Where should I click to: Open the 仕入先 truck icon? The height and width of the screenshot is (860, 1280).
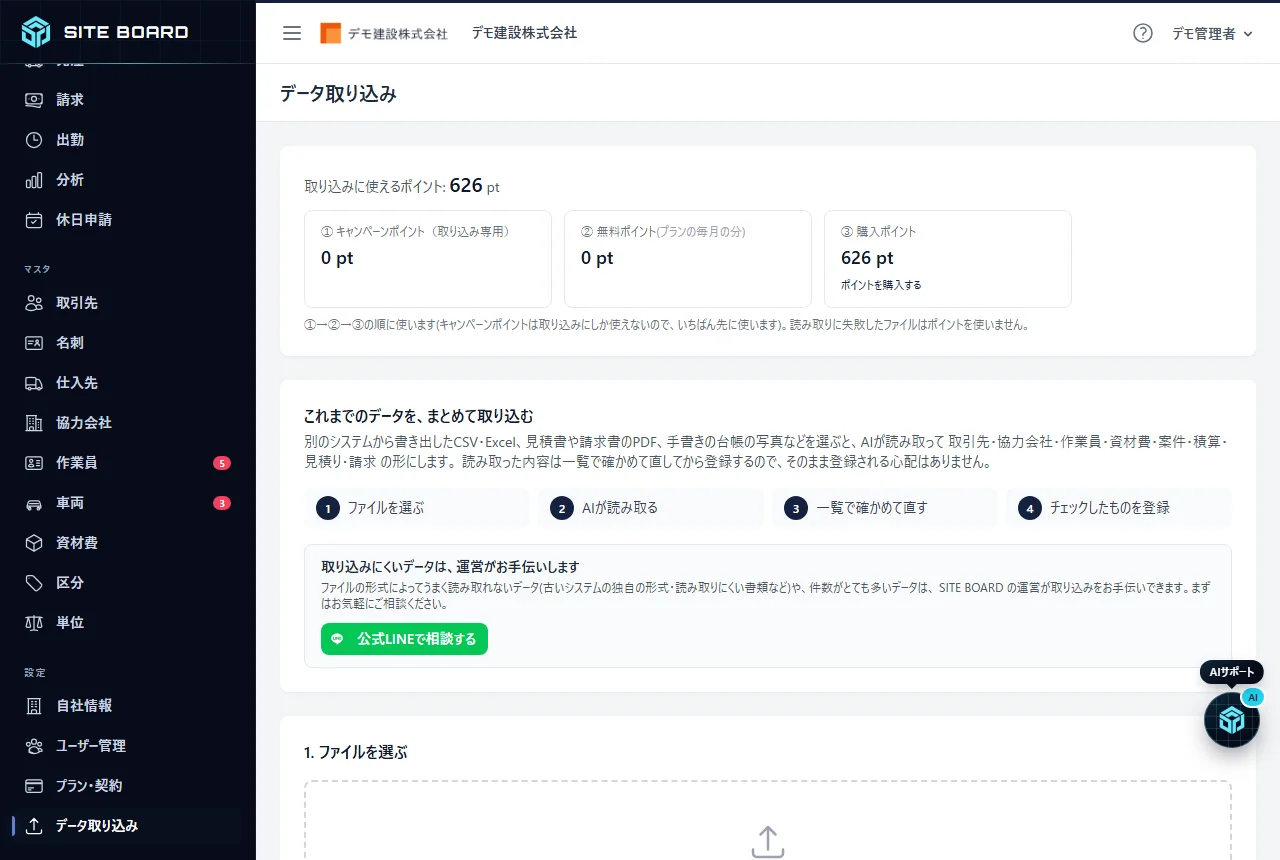click(35, 383)
